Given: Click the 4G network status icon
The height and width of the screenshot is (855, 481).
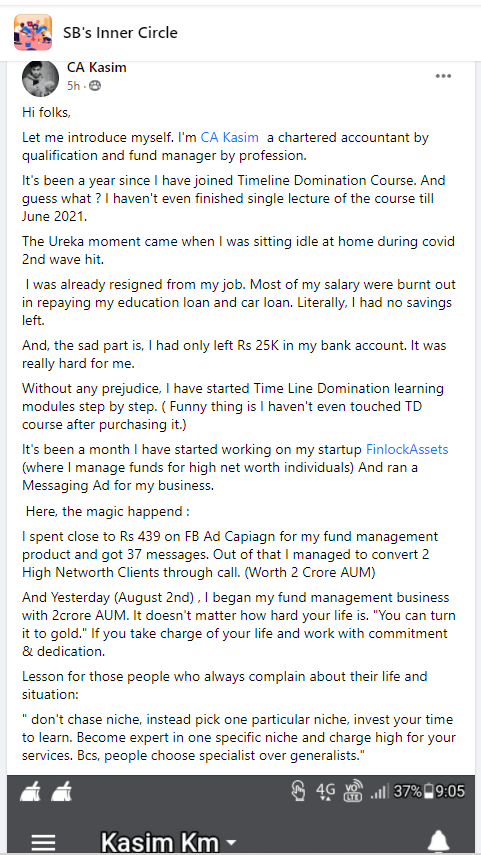Looking at the screenshot, I should tap(326, 791).
